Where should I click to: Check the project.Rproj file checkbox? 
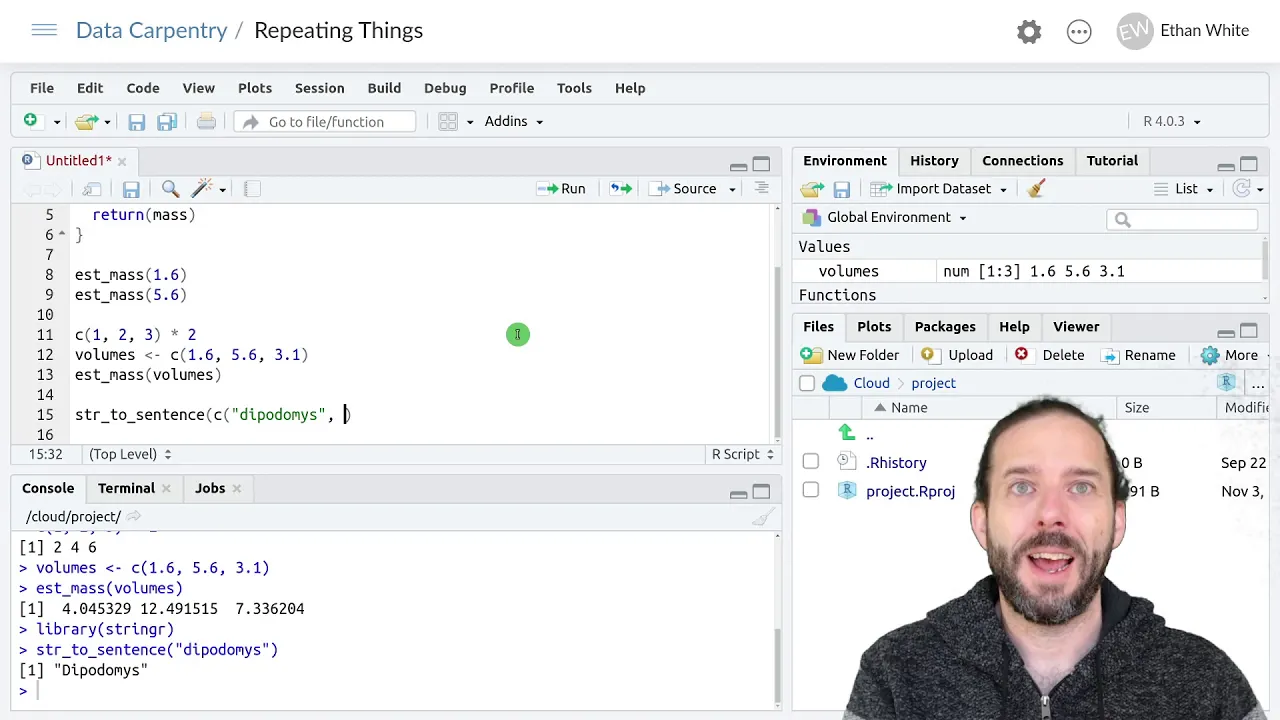tap(811, 490)
